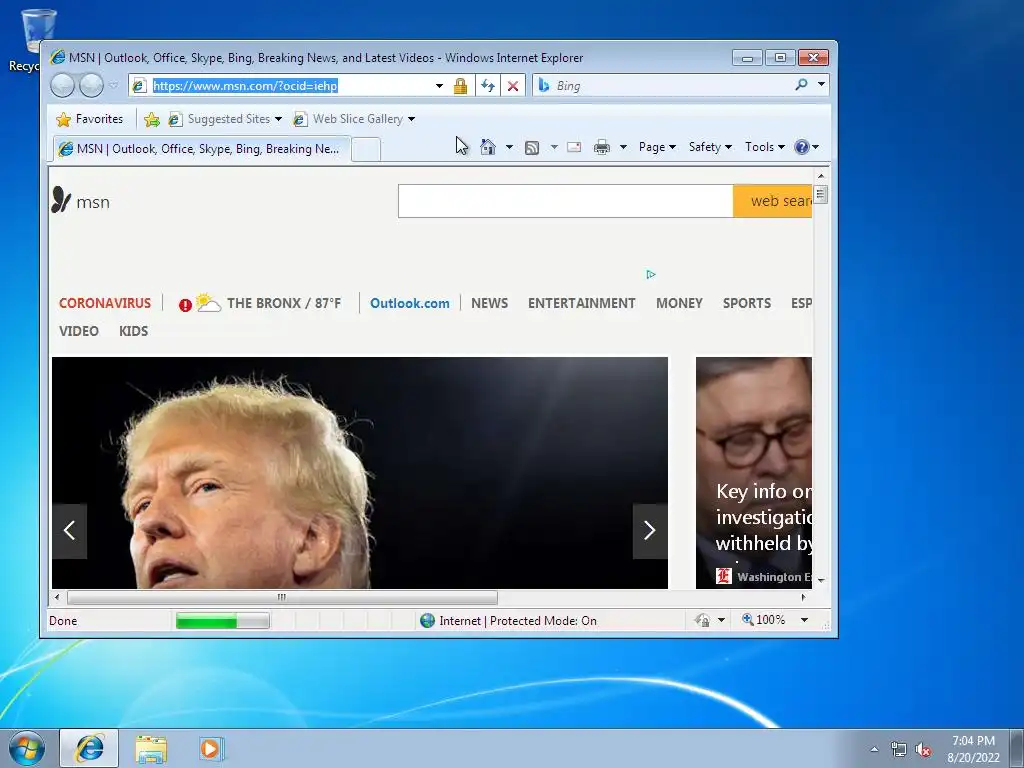Open the Outlook.com link
1024x768 pixels.
(x=409, y=303)
